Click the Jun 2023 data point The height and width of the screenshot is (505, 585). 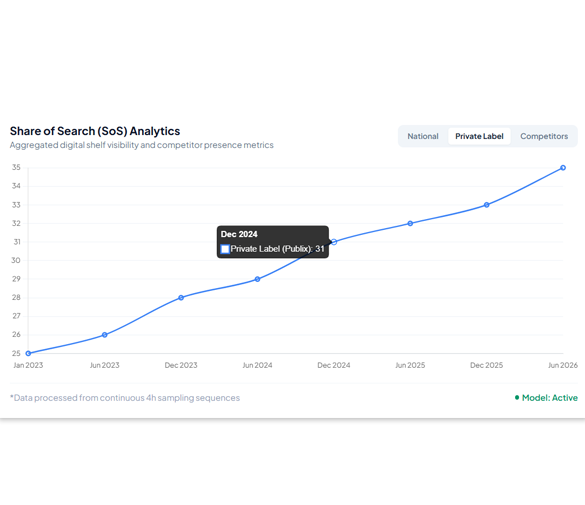pos(104,335)
